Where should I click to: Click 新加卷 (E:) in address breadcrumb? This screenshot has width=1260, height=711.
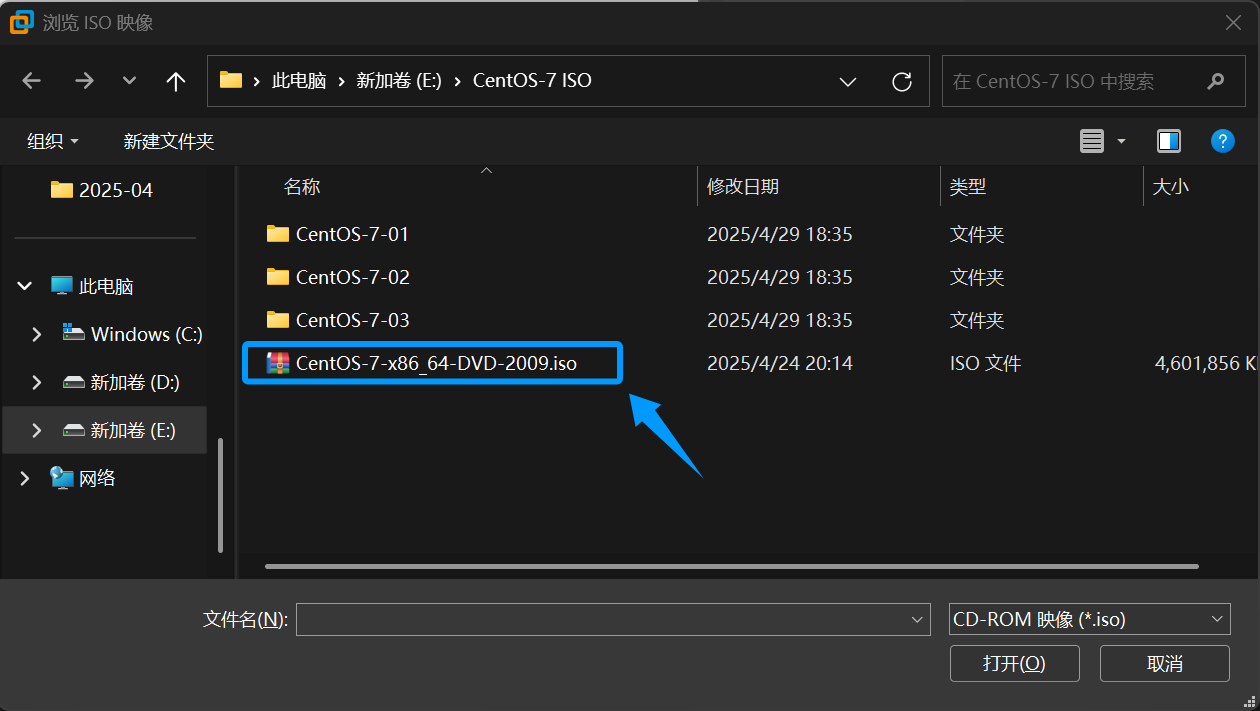click(x=399, y=81)
